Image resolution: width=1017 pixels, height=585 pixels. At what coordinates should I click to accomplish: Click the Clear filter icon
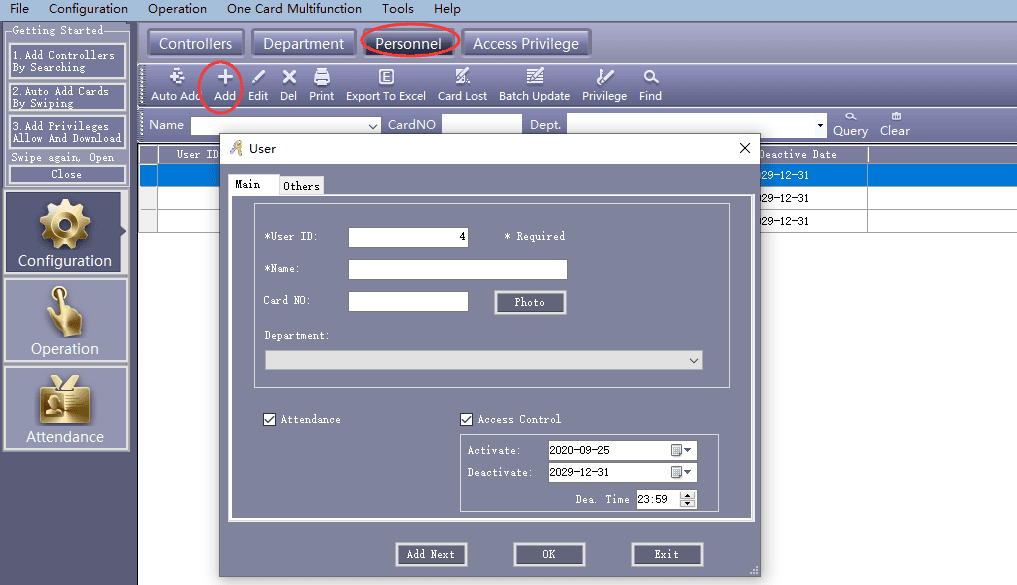point(896,116)
